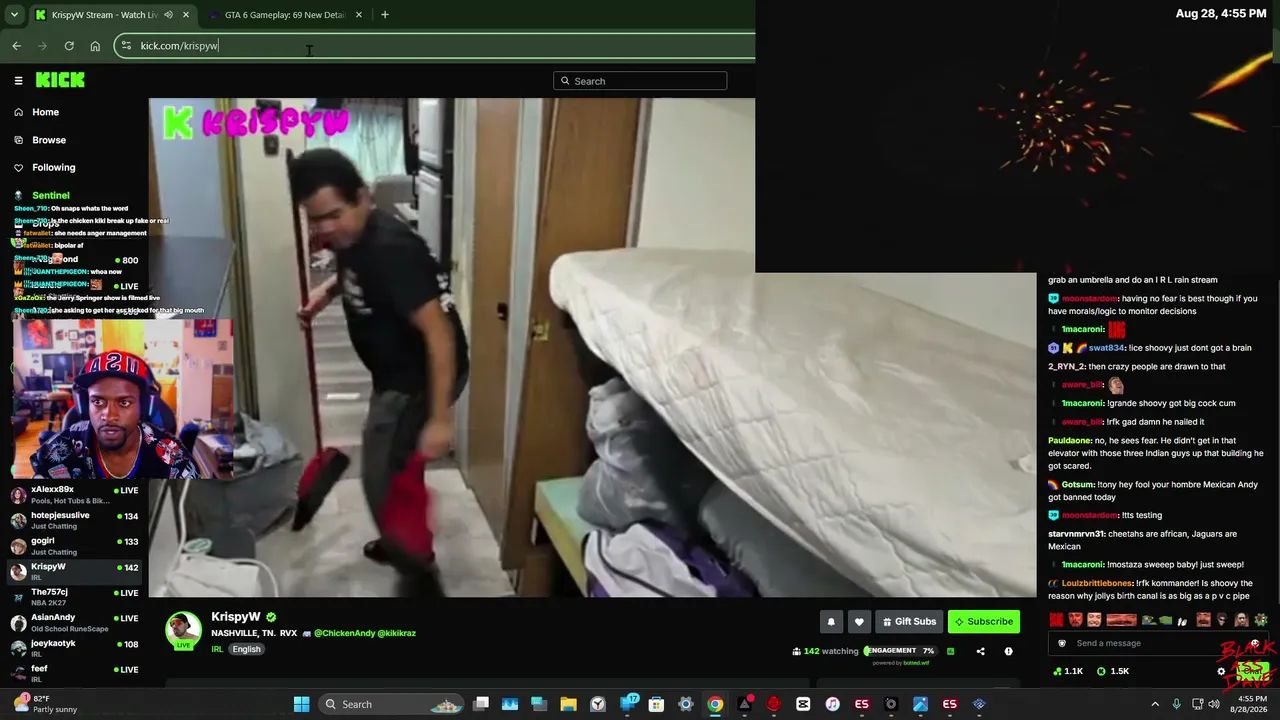The width and height of the screenshot is (1280, 720).
Task: Open AsianAndy channel in the sidebar
Action: tap(75, 623)
